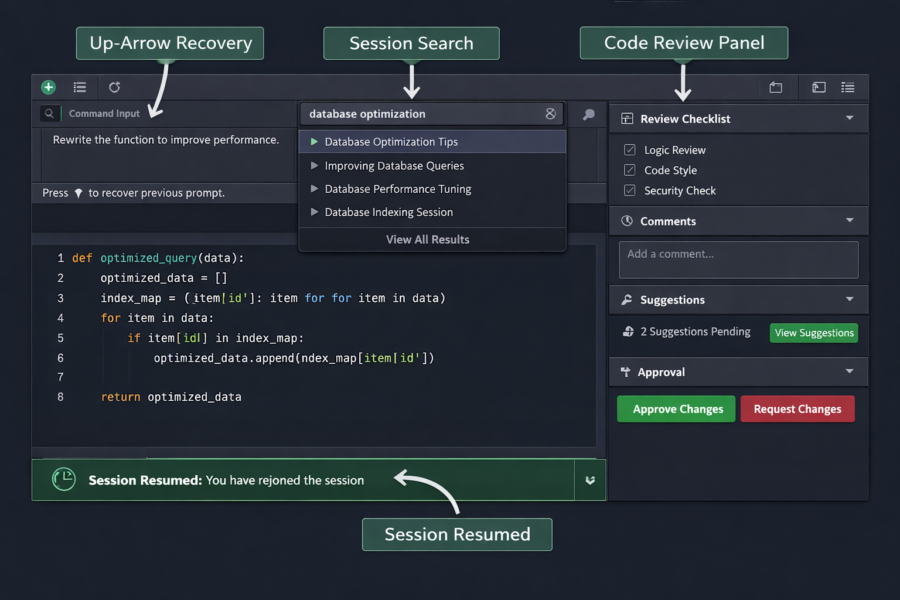
Task: Select Database Optimization Tips result
Action: 432,142
